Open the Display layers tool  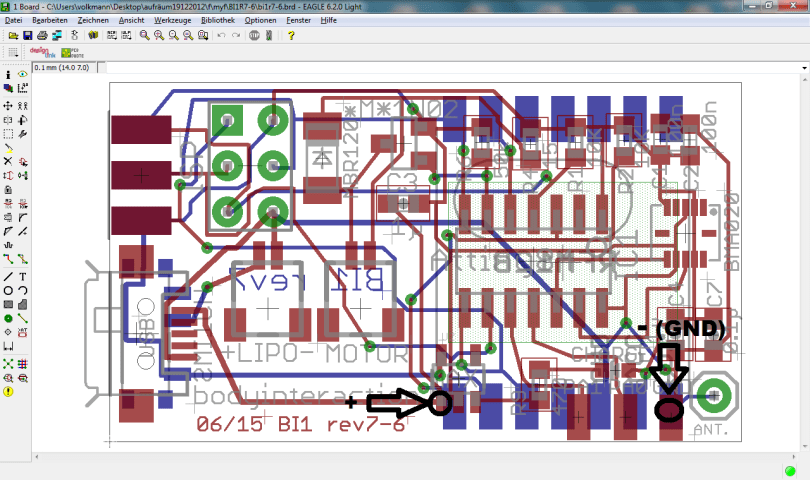coord(8,90)
